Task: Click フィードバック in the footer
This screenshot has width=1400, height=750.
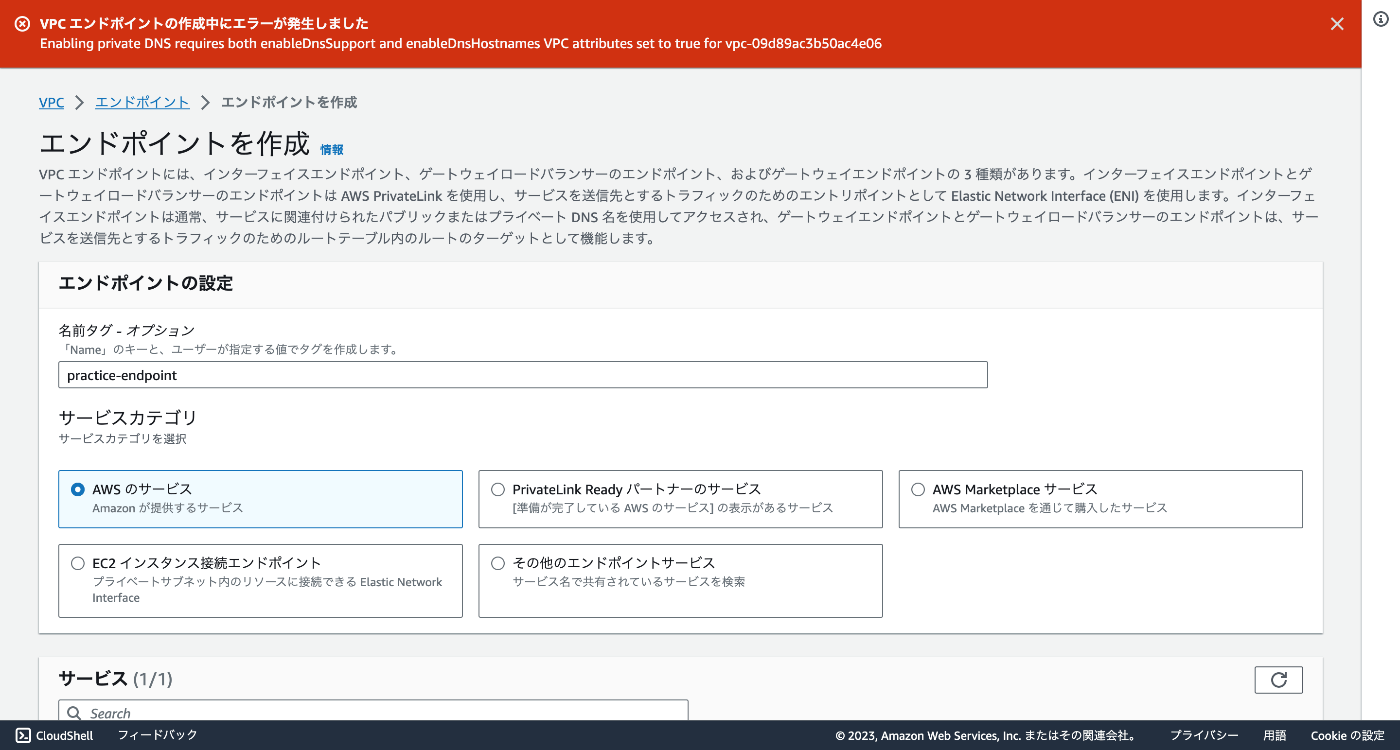Action: coord(157,735)
